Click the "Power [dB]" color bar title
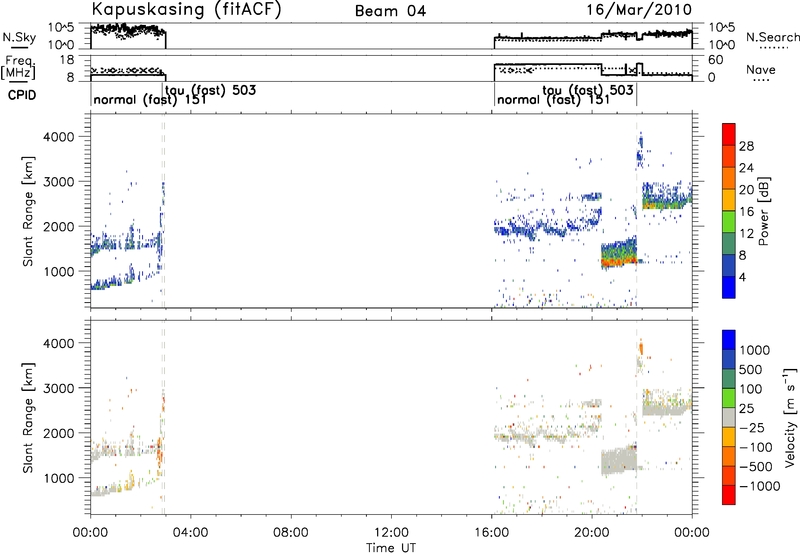 [x=763, y=211]
